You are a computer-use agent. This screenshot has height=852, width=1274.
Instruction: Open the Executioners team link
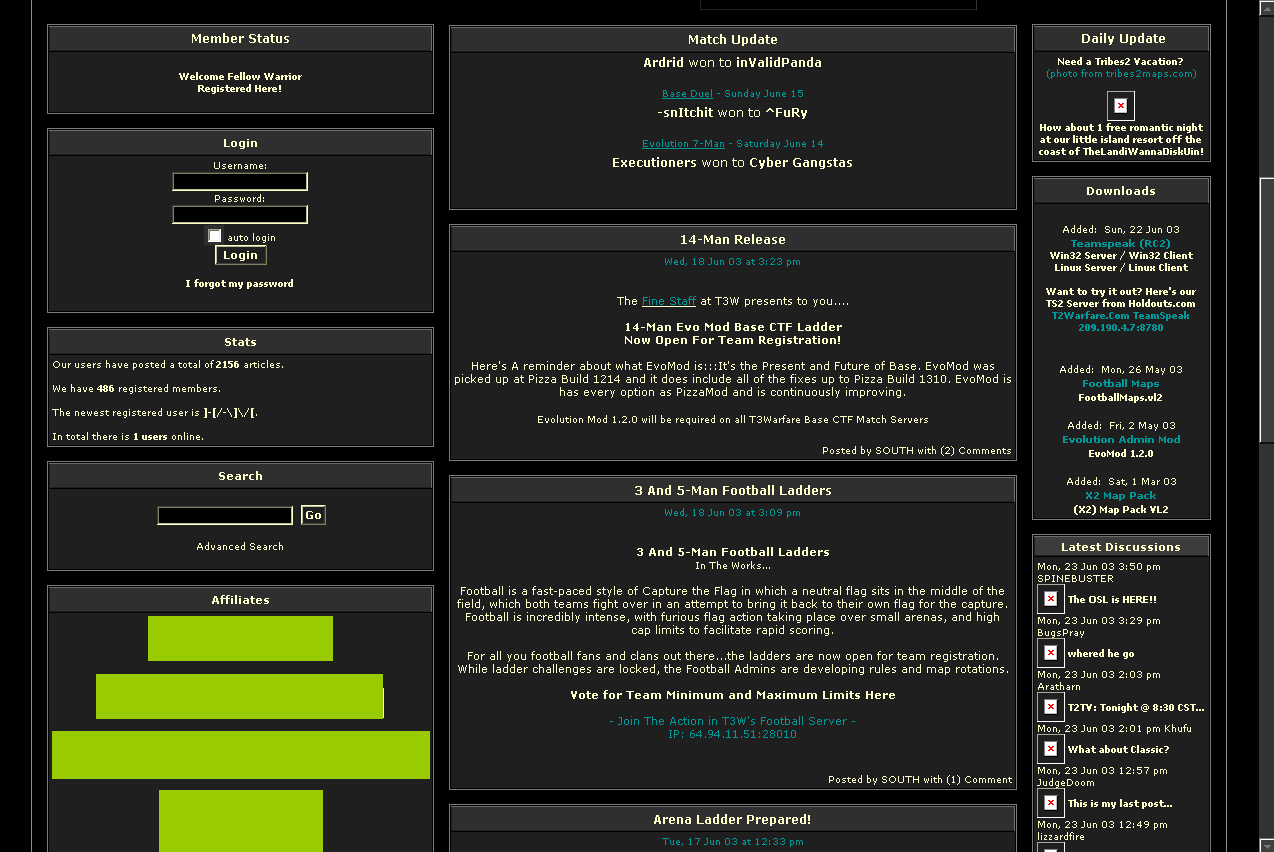654,163
